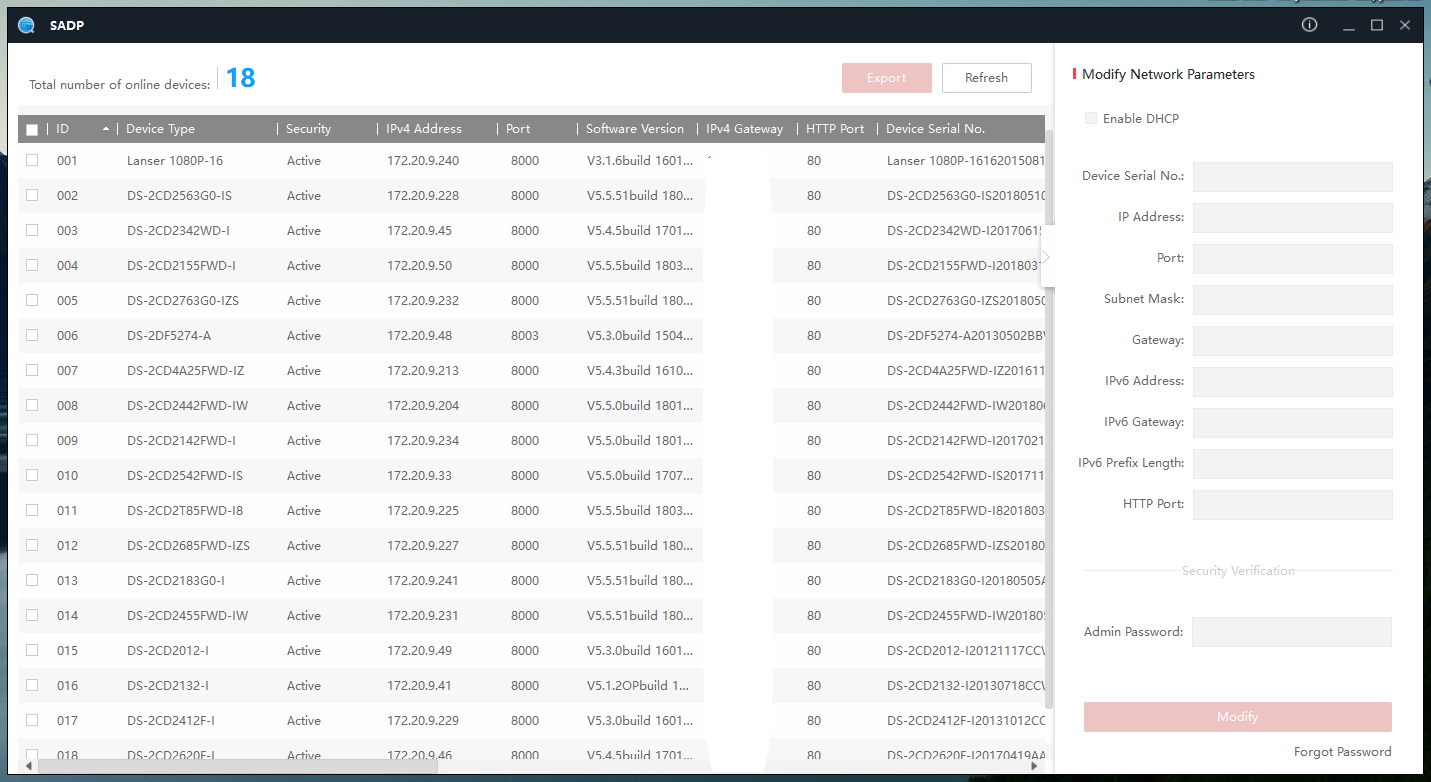Screen dimensions: 1431x782
Task: Check the box for device 001
Action: coord(32,160)
